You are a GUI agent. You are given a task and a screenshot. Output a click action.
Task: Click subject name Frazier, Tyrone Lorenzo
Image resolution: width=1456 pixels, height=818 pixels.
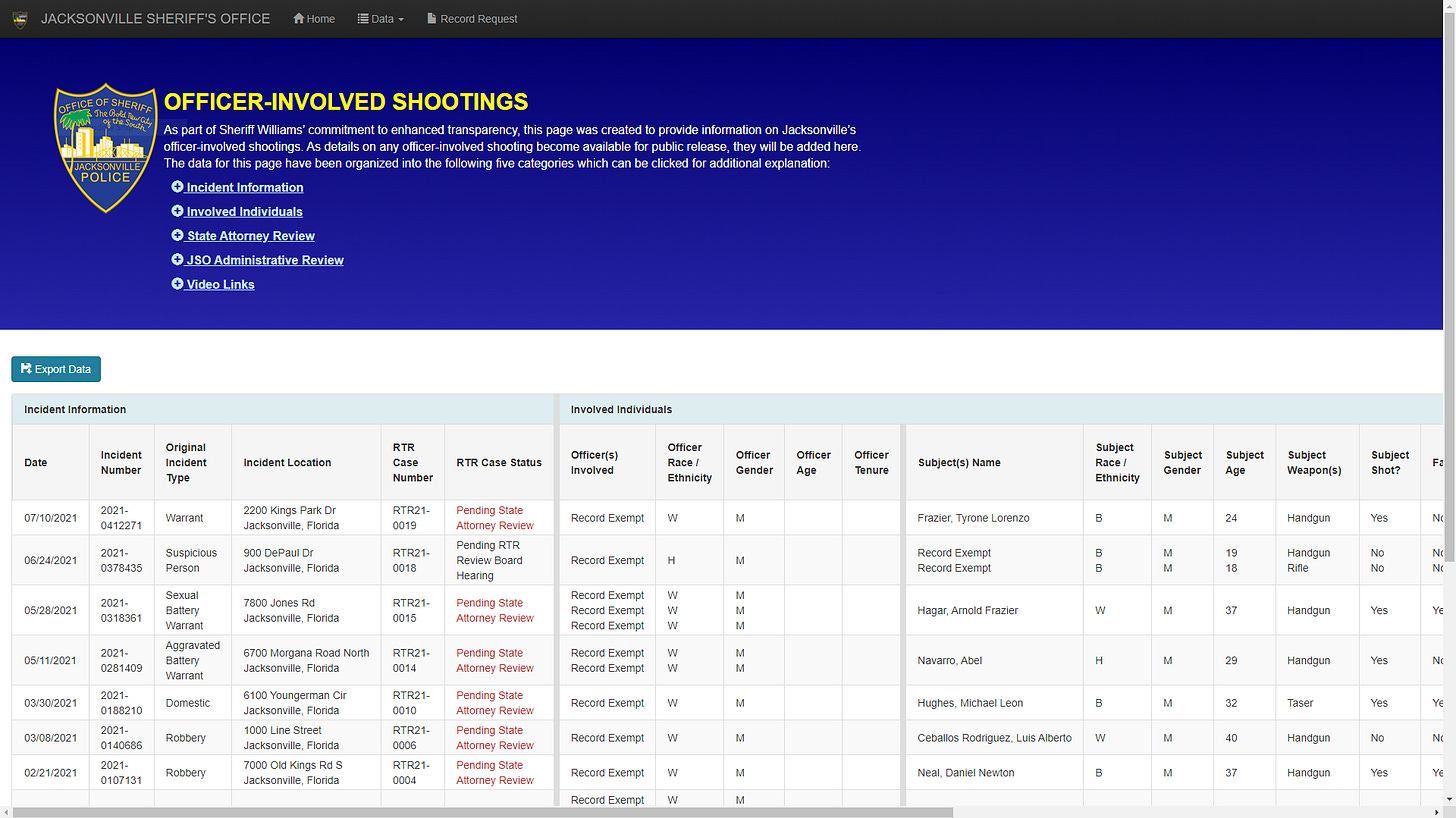tap(973, 518)
